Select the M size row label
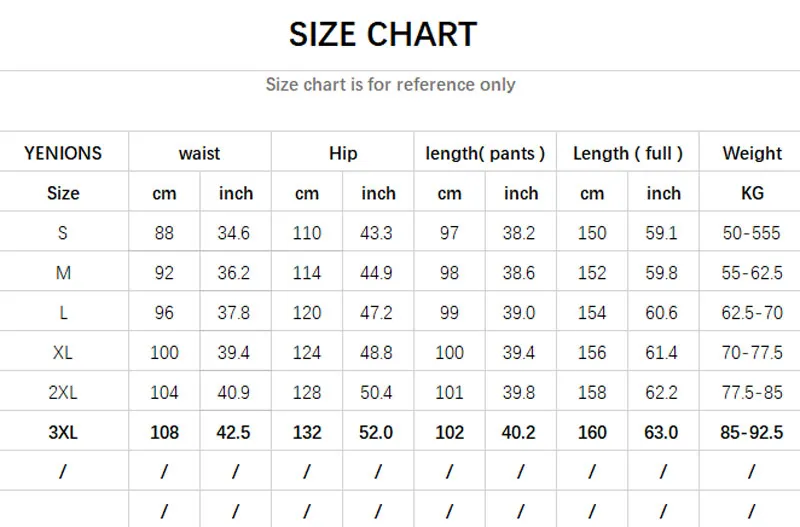Image resolution: width=800 pixels, height=527 pixels. (63, 273)
